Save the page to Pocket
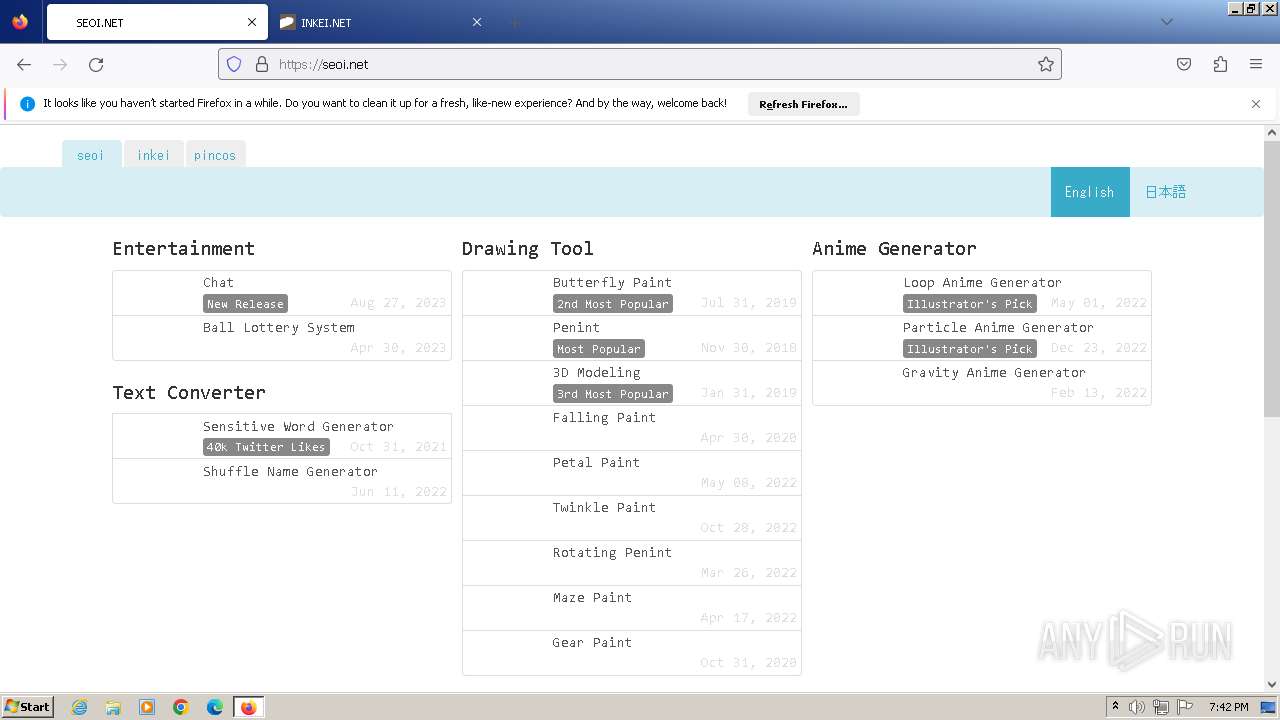 (x=1184, y=64)
